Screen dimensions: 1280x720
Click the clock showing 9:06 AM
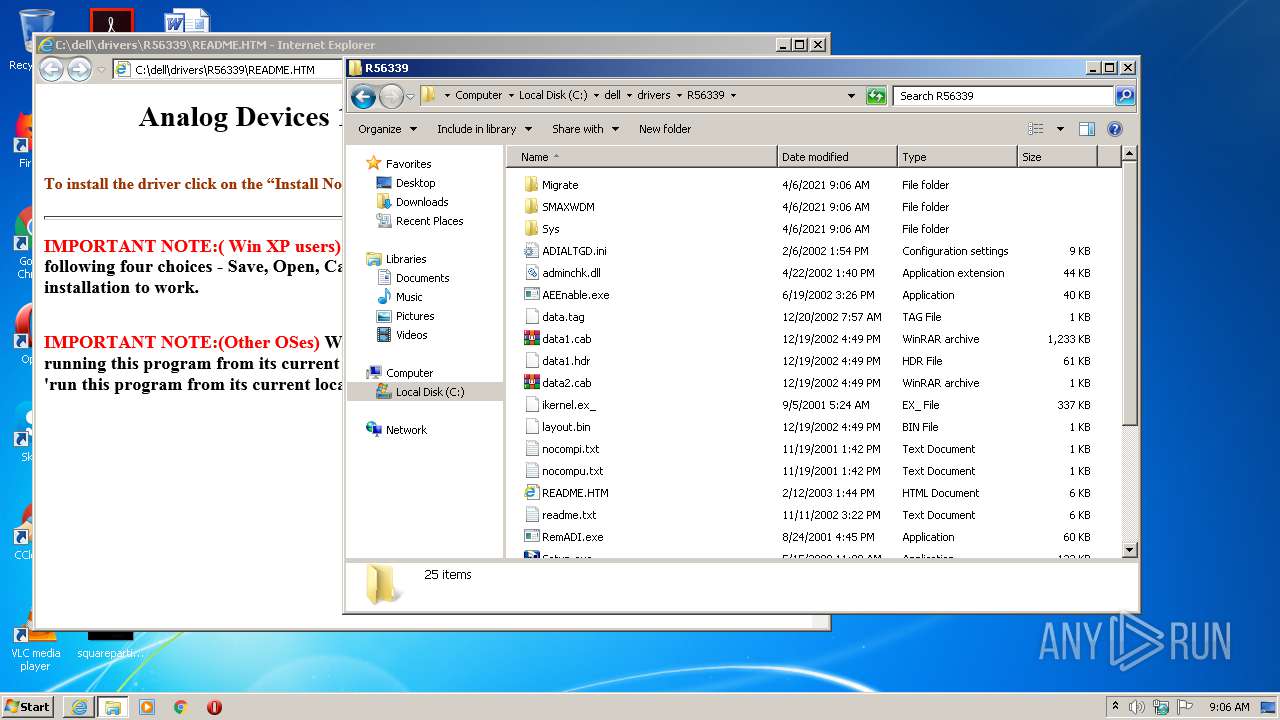[1229, 707]
